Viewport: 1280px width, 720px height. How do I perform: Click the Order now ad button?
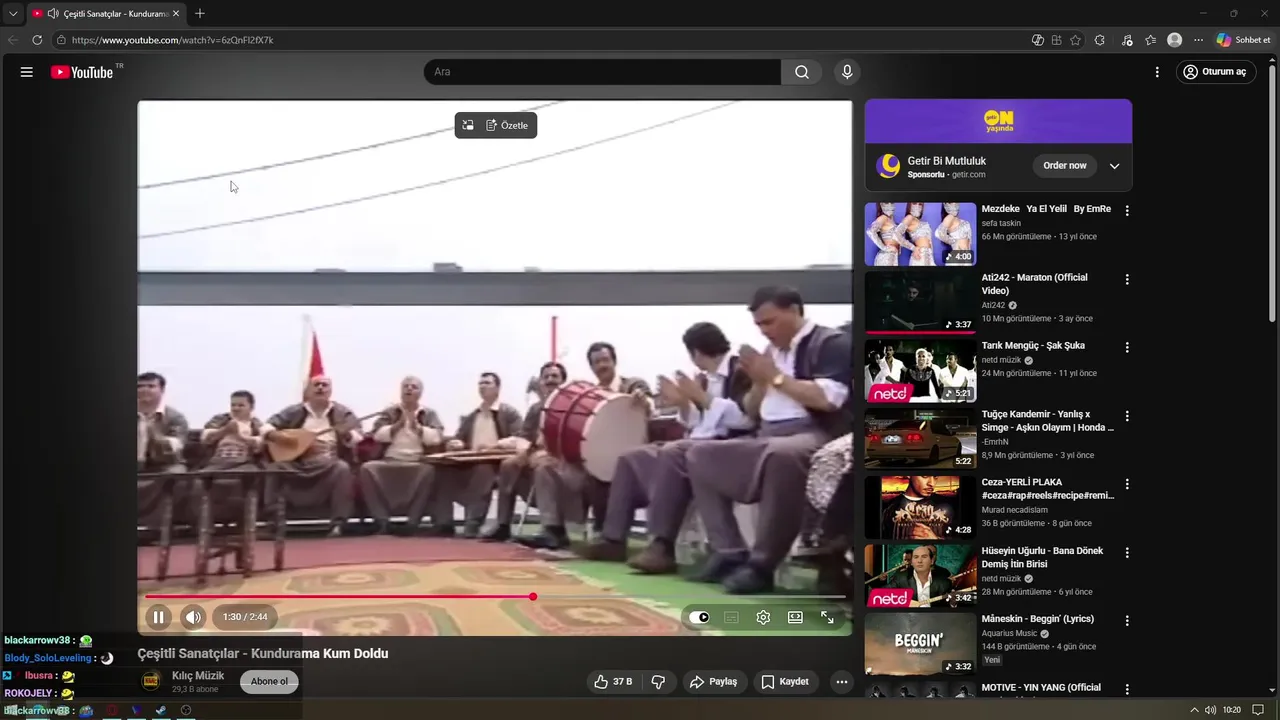click(1064, 166)
